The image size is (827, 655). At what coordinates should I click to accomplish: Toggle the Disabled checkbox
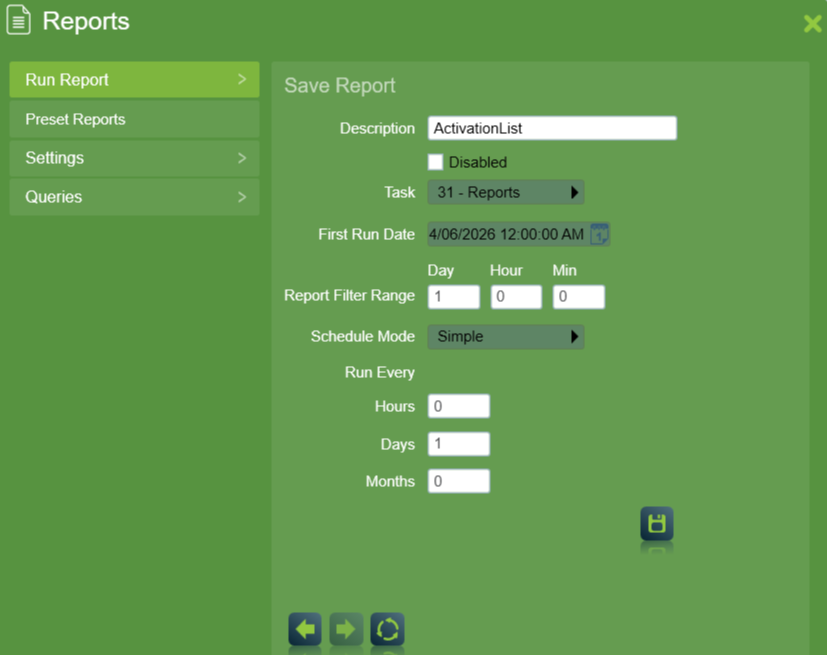click(435, 162)
